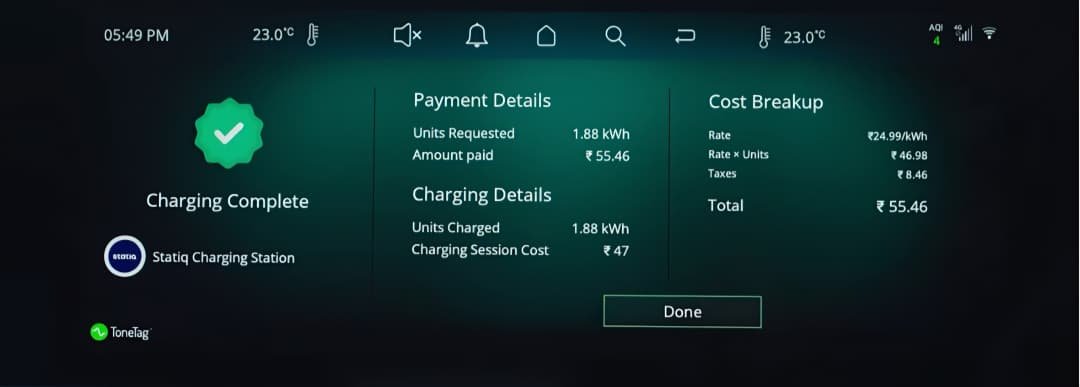Tap Statiq Charging Station label
Screen dimensions: 1080x387
pyautogui.click(x=223, y=258)
